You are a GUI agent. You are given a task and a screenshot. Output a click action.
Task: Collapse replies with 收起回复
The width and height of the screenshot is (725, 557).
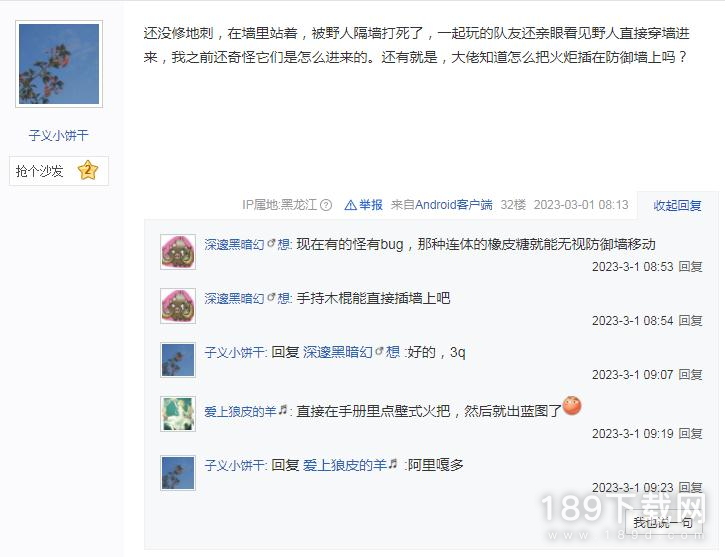click(677, 205)
